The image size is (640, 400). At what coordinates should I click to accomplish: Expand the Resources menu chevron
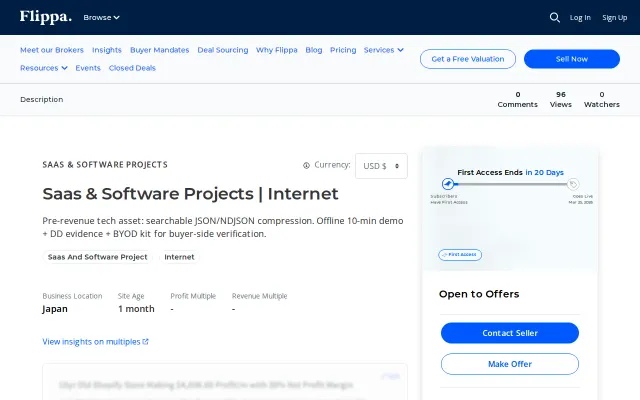click(x=64, y=68)
